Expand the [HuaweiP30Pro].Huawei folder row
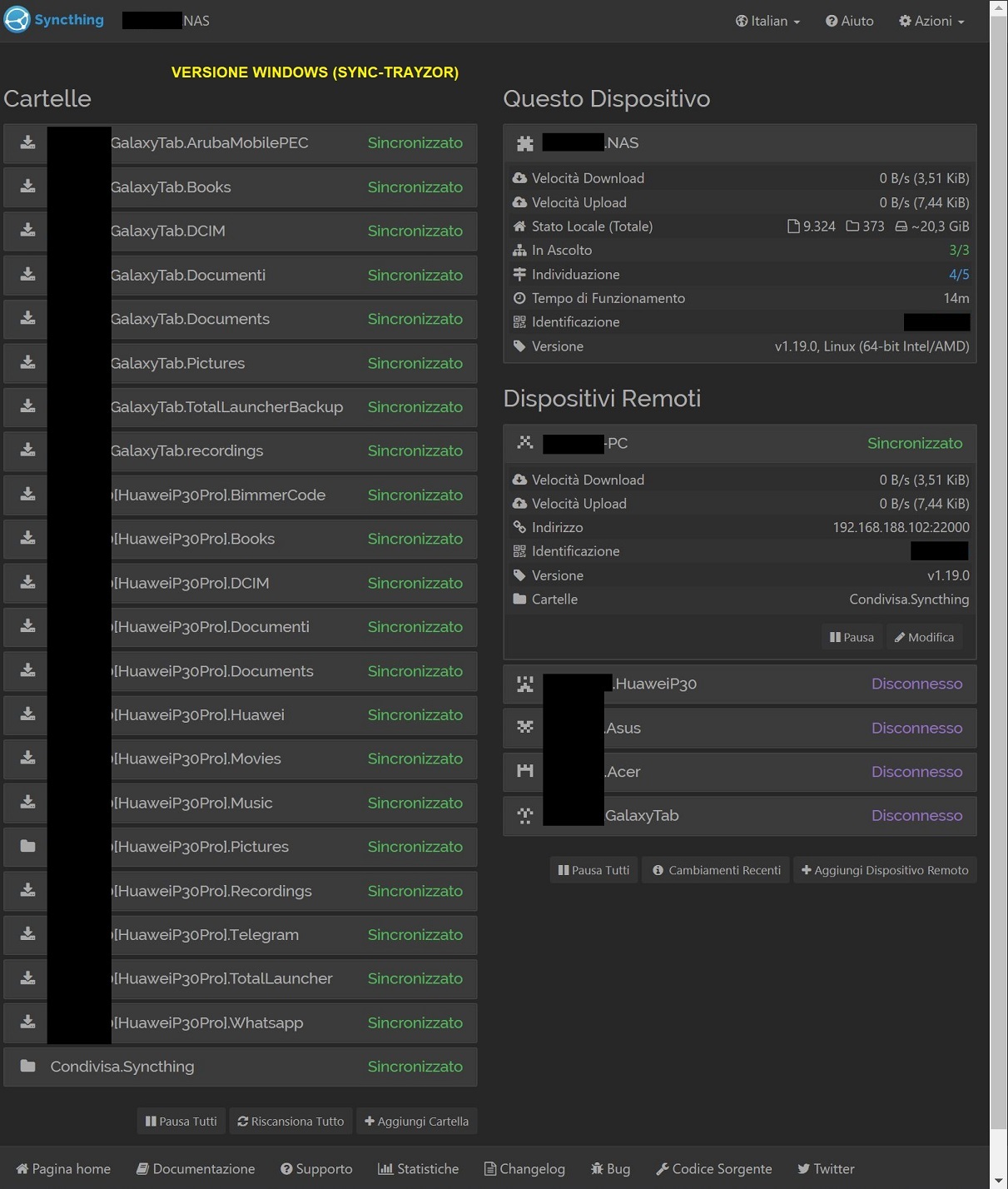The width and height of the screenshot is (1008, 1189). tap(241, 714)
